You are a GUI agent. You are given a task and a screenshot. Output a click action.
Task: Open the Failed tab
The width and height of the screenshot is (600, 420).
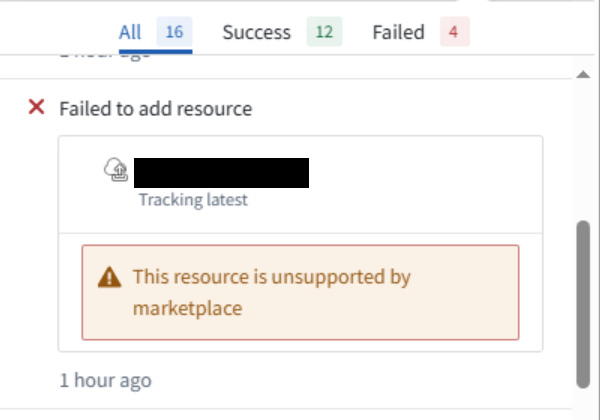[x=421, y=32]
